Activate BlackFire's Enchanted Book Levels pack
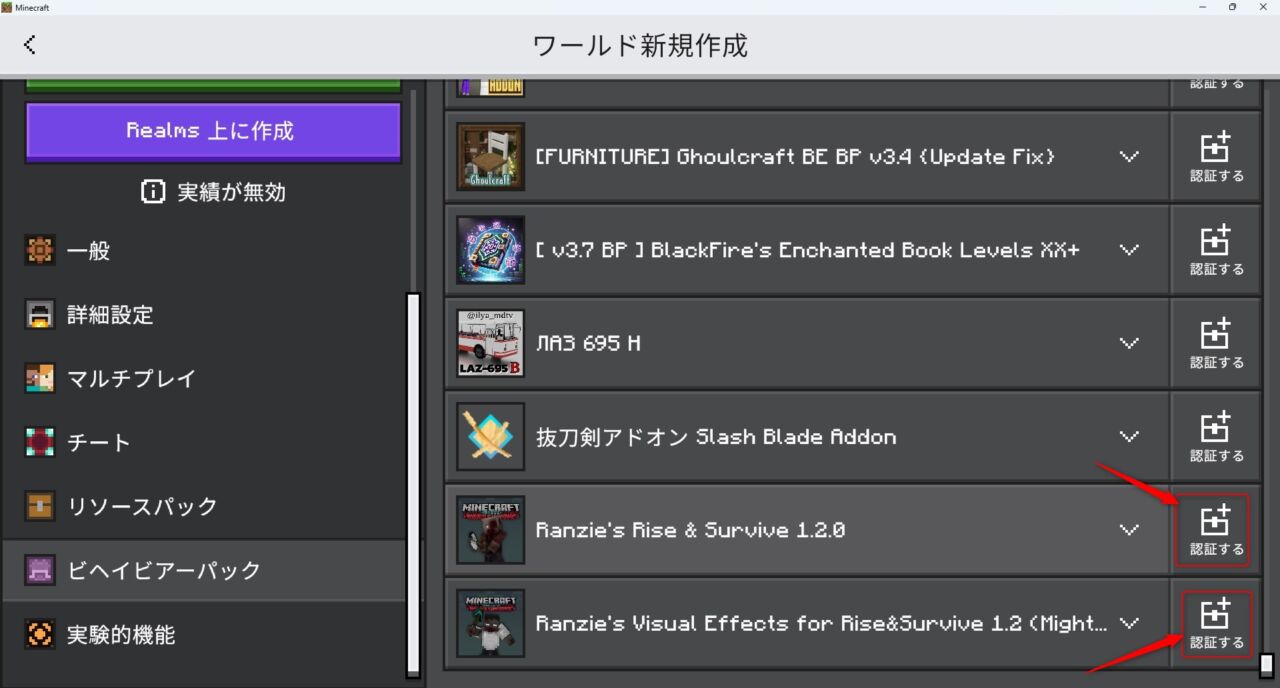This screenshot has width=1280, height=688. click(1216, 250)
